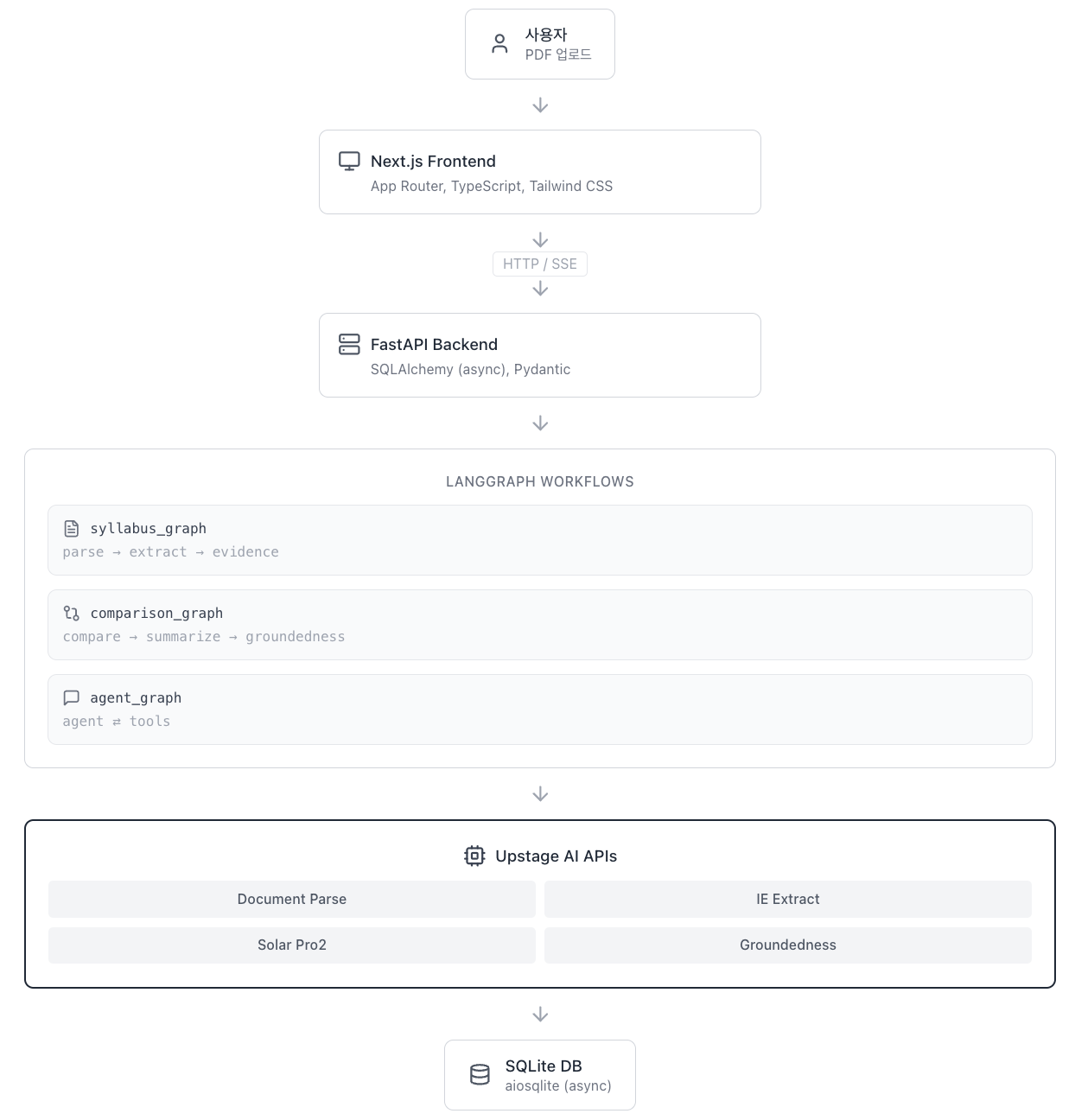Click the database cylinder icon beside SQLite DB

coord(480,1074)
